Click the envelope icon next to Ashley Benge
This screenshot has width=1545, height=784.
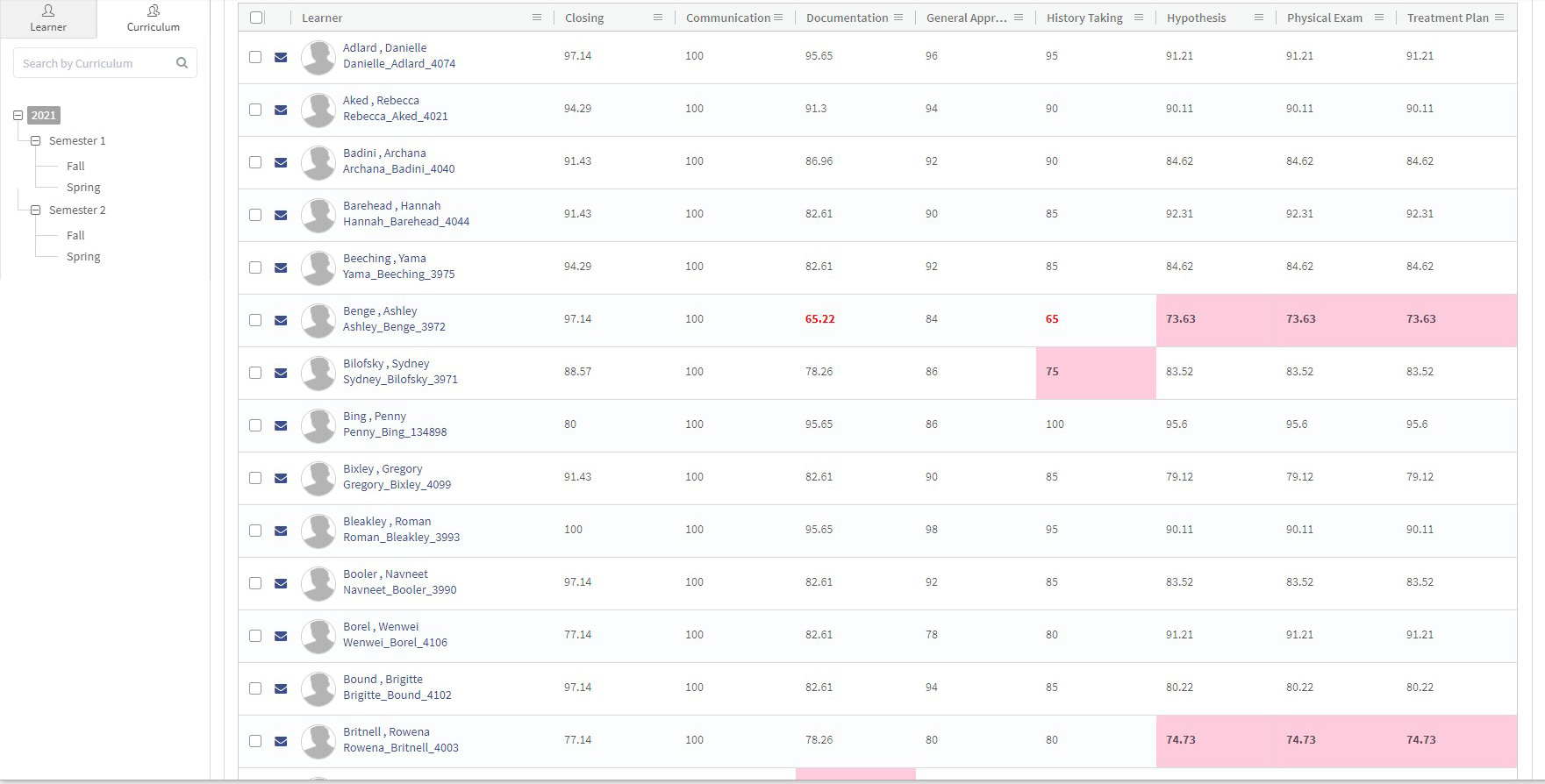coord(281,320)
